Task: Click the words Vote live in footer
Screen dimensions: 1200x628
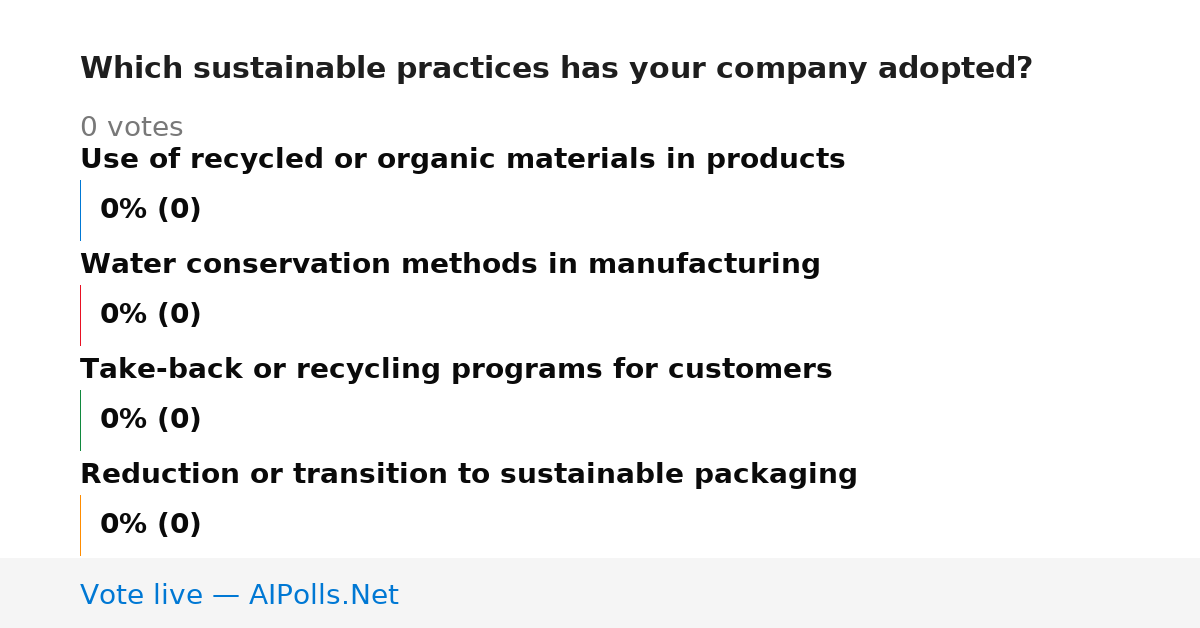Action: [x=141, y=595]
